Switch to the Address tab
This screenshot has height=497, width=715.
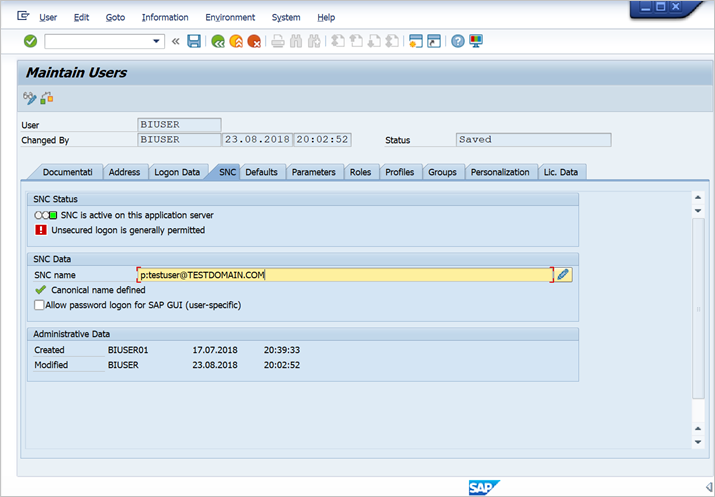point(124,172)
